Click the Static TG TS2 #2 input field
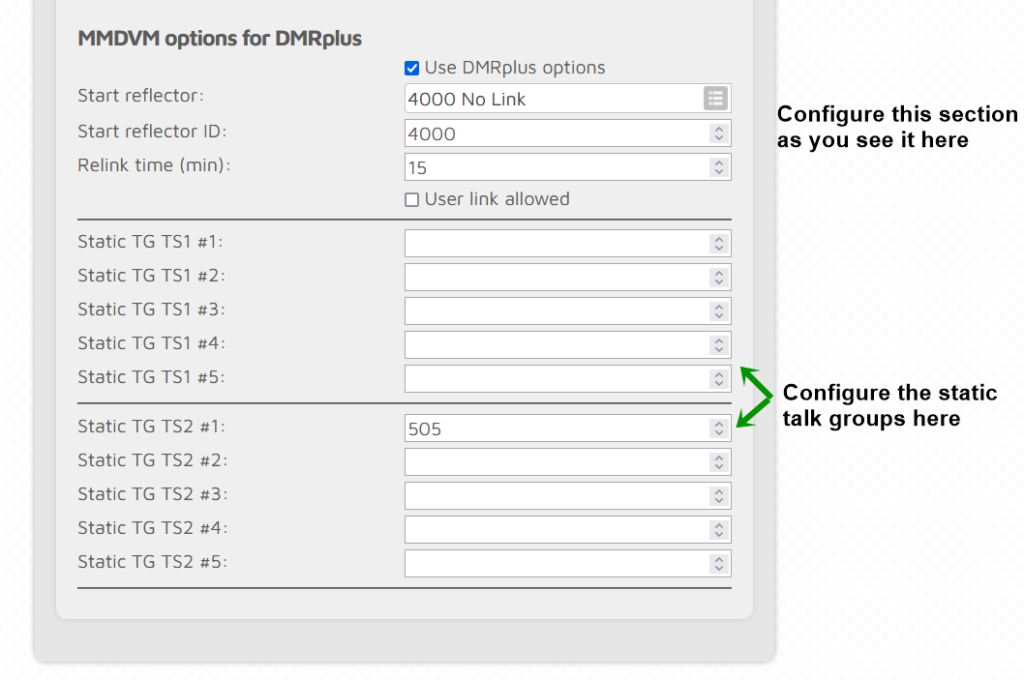Viewport: 1024px width, 680px height. (550, 461)
